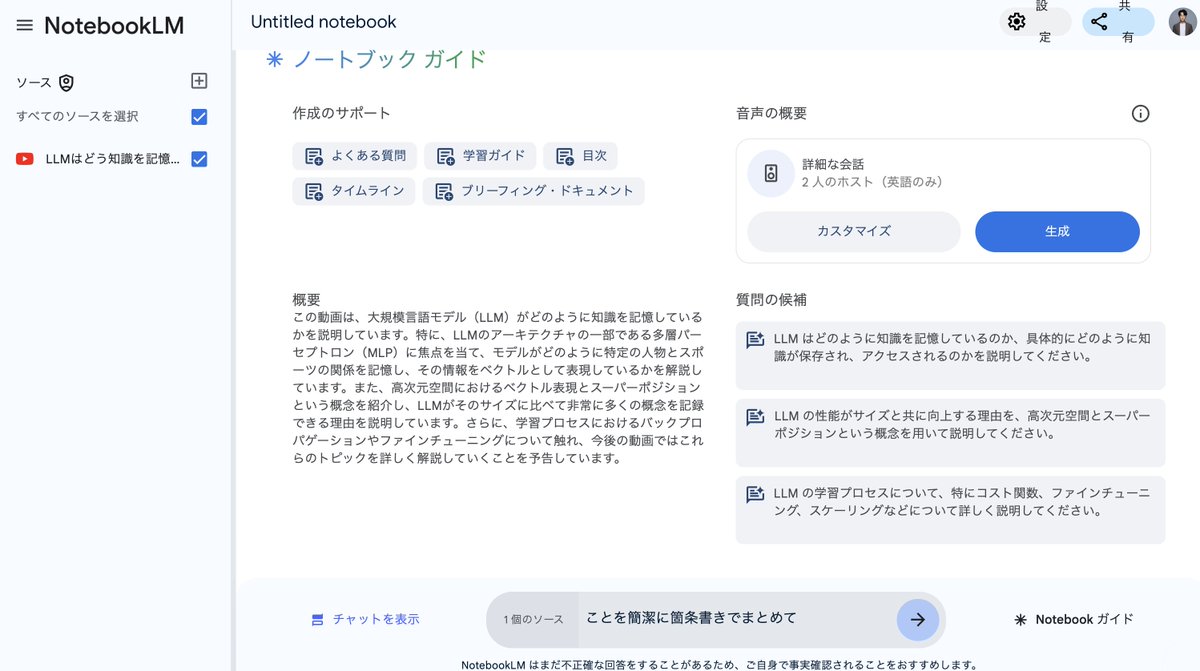Click the speaker icon of 詳細な会話
Image resolution: width=1200 pixels, height=671 pixels.
pyautogui.click(x=771, y=174)
